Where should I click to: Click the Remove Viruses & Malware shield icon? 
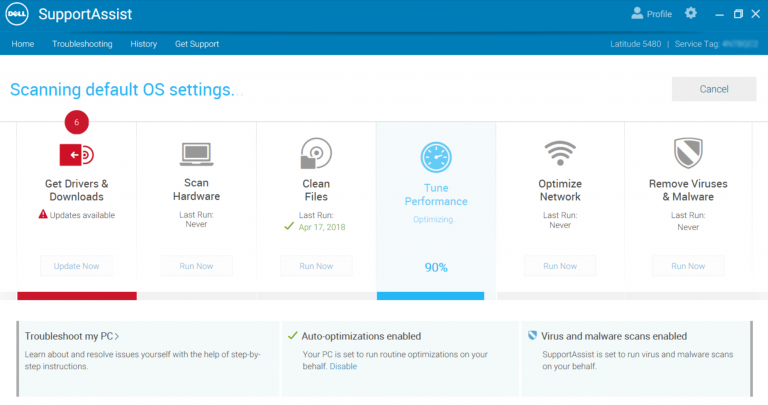click(x=688, y=153)
